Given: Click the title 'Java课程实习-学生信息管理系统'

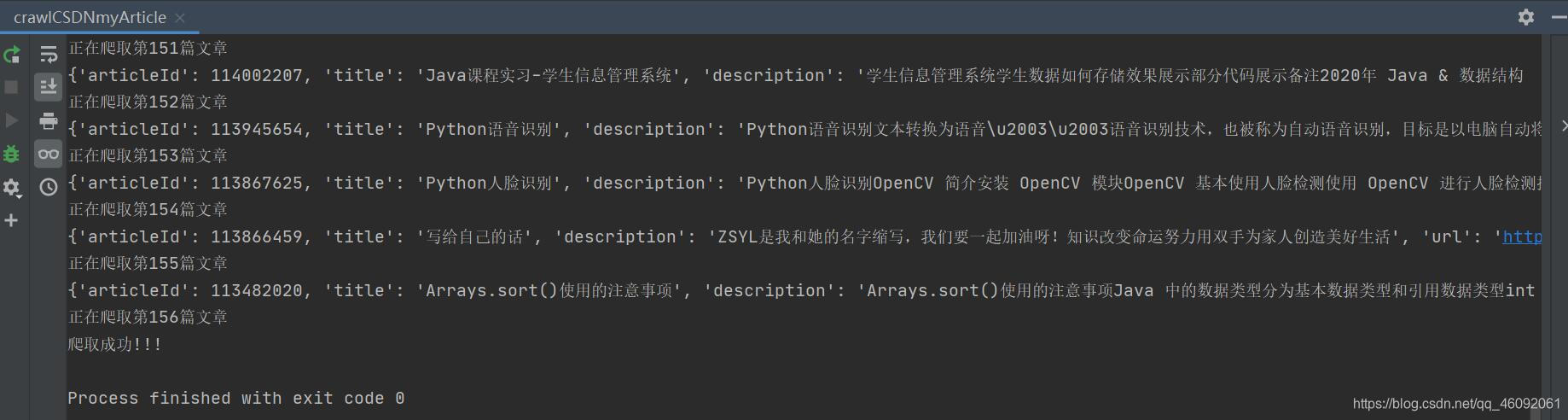Looking at the screenshot, I should click(549, 75).
